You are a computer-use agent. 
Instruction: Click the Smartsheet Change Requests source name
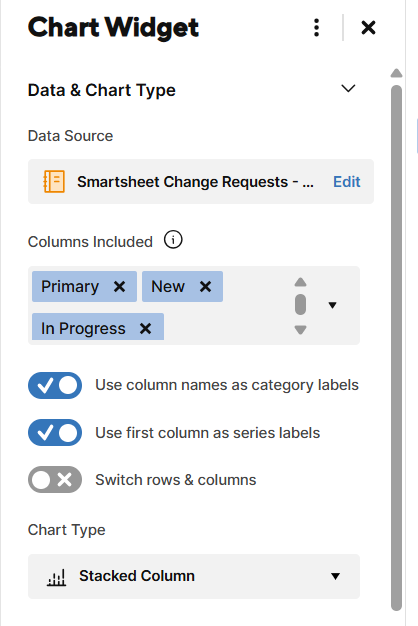coord(196,182)
